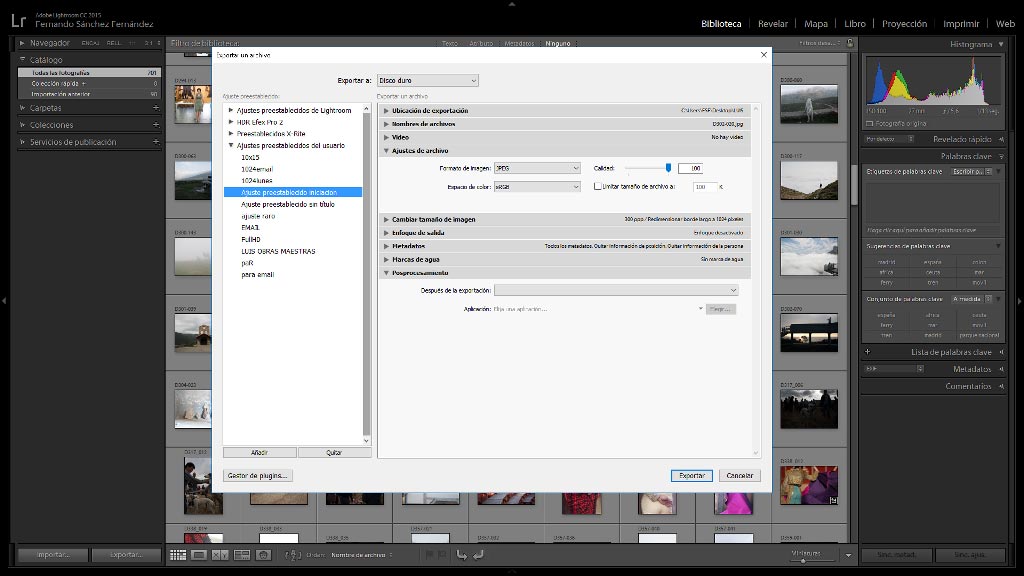Click Cancelar in export dialog
This screenshot has width=1024, height=576.
[739, 475]
